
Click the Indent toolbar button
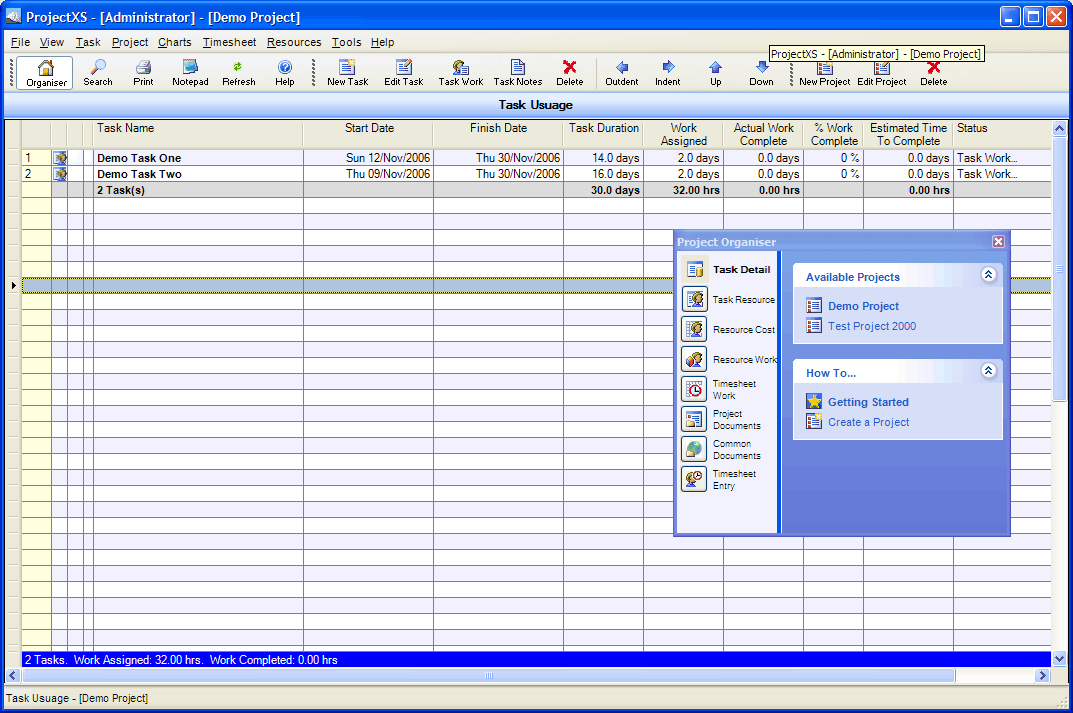click(x=666, y=71)
